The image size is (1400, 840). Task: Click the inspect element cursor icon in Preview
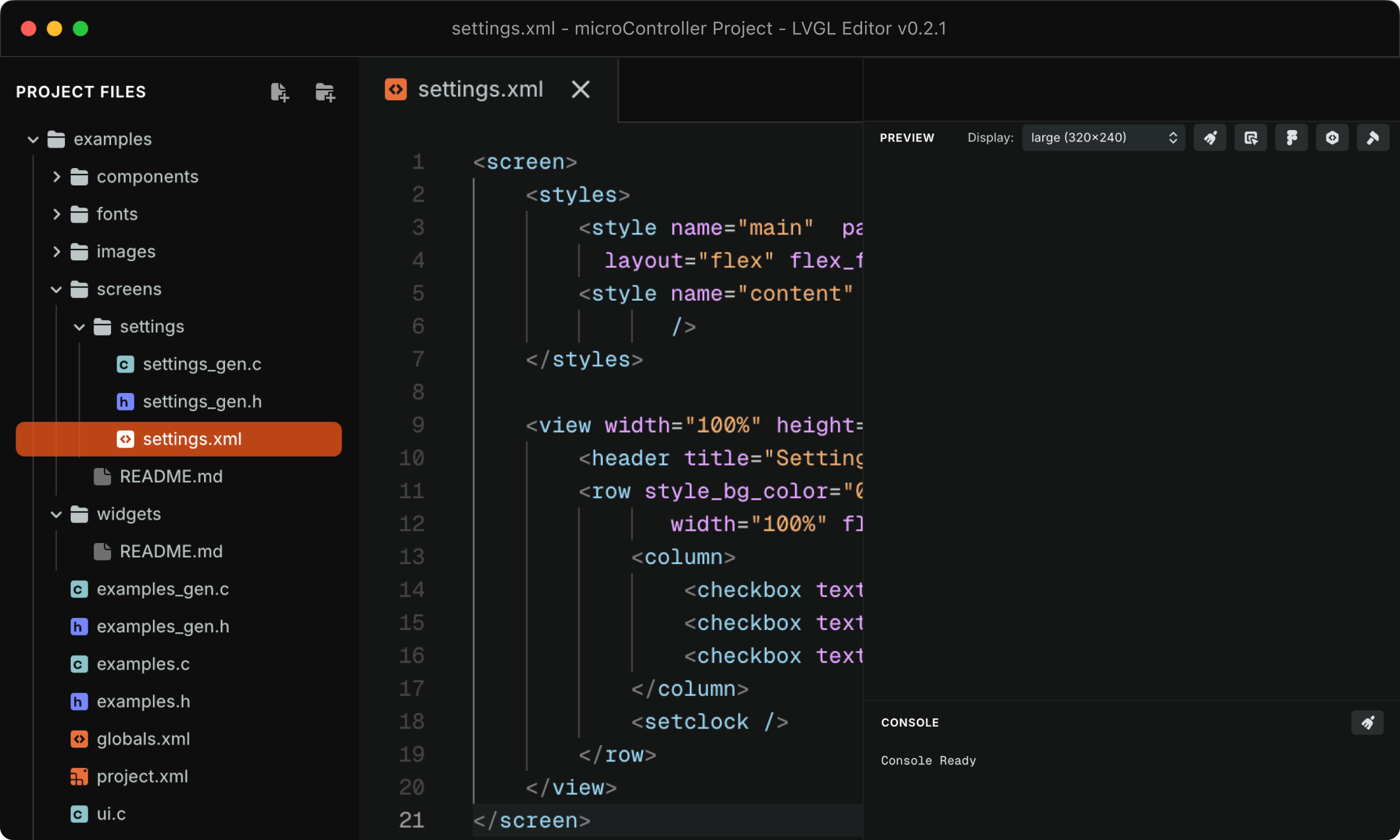[1251, 138]
